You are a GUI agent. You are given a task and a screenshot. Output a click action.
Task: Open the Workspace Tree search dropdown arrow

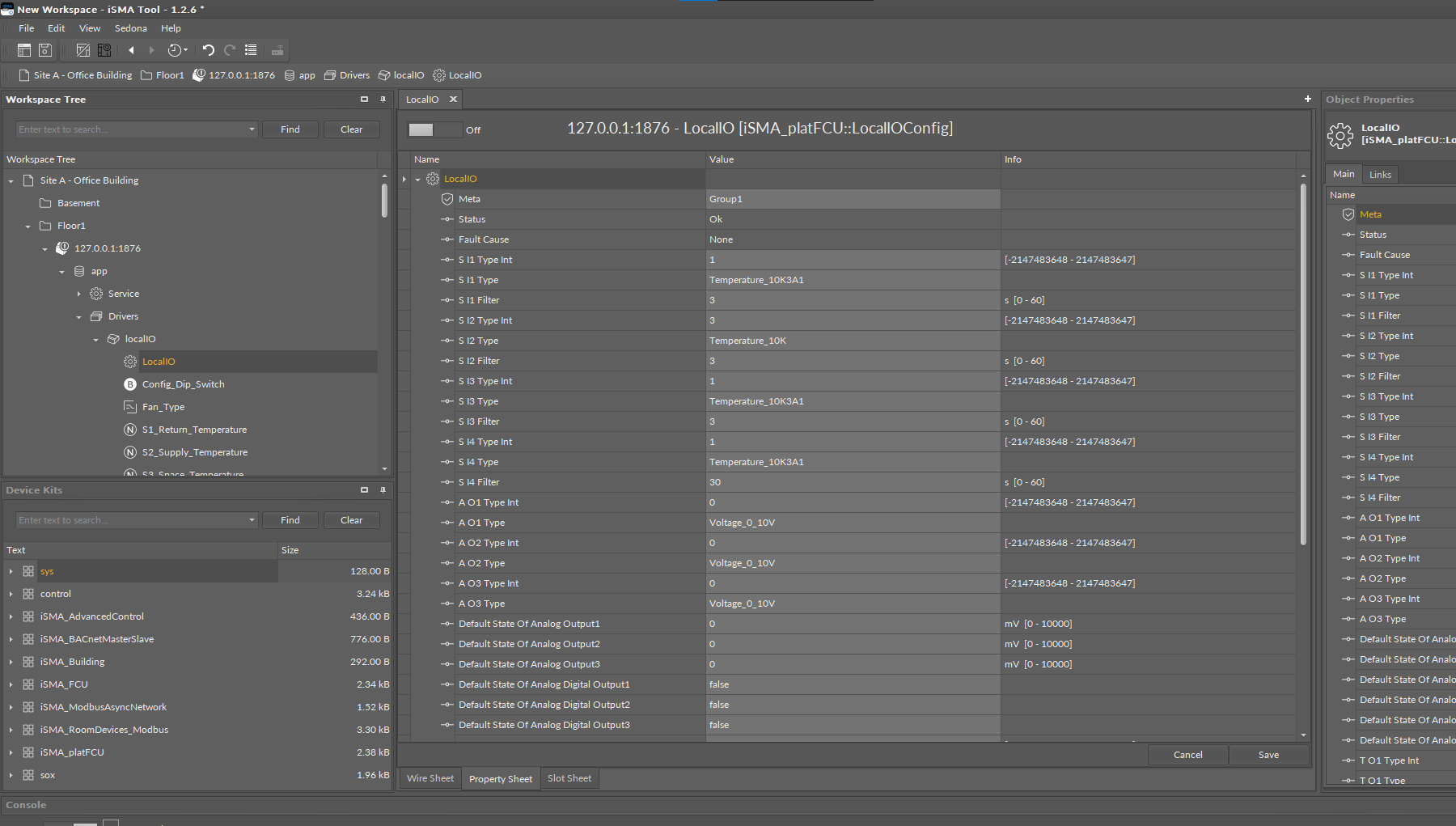[x=252, y=129]
